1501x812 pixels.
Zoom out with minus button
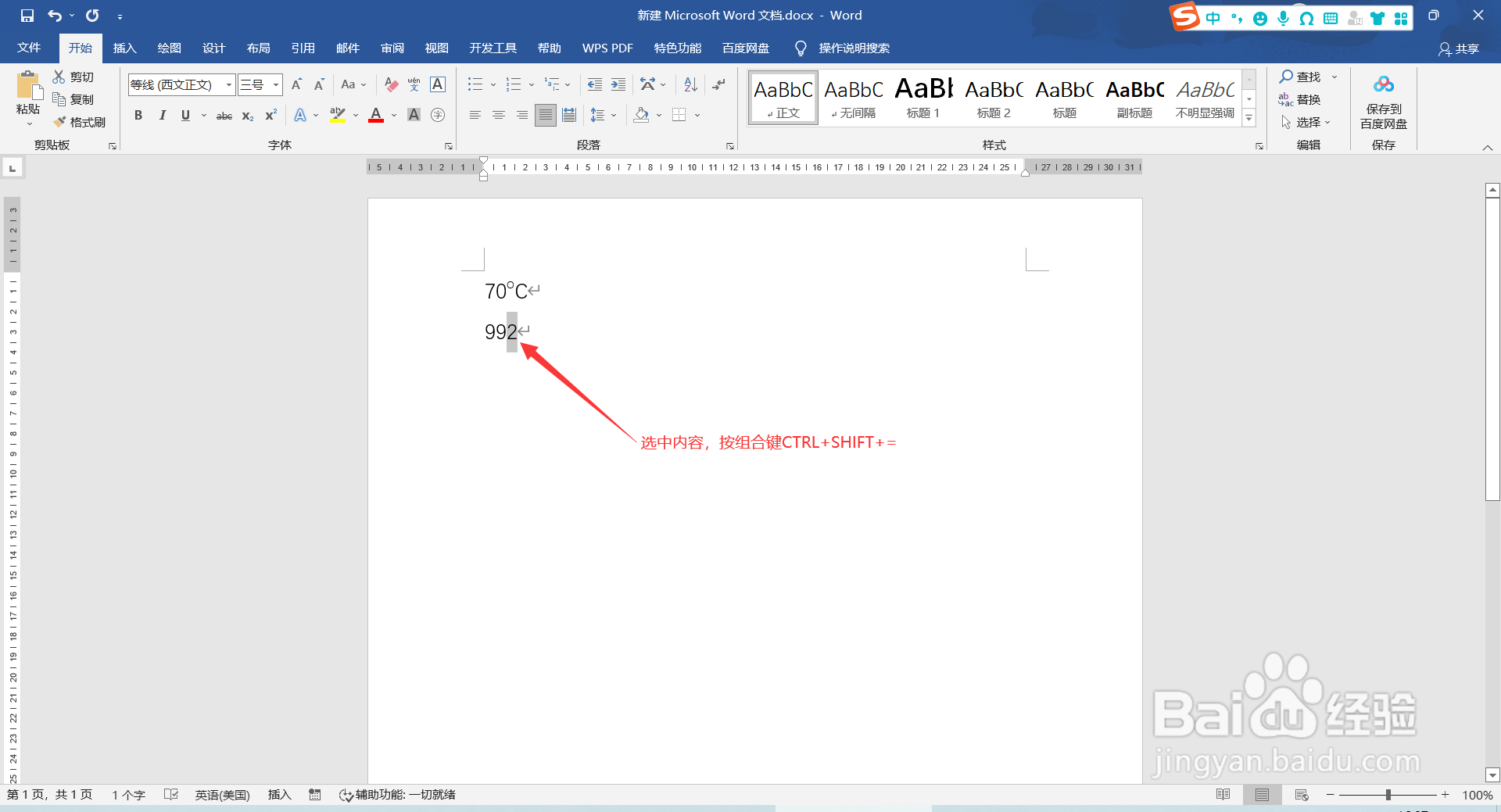click(x=1330, y=795)
